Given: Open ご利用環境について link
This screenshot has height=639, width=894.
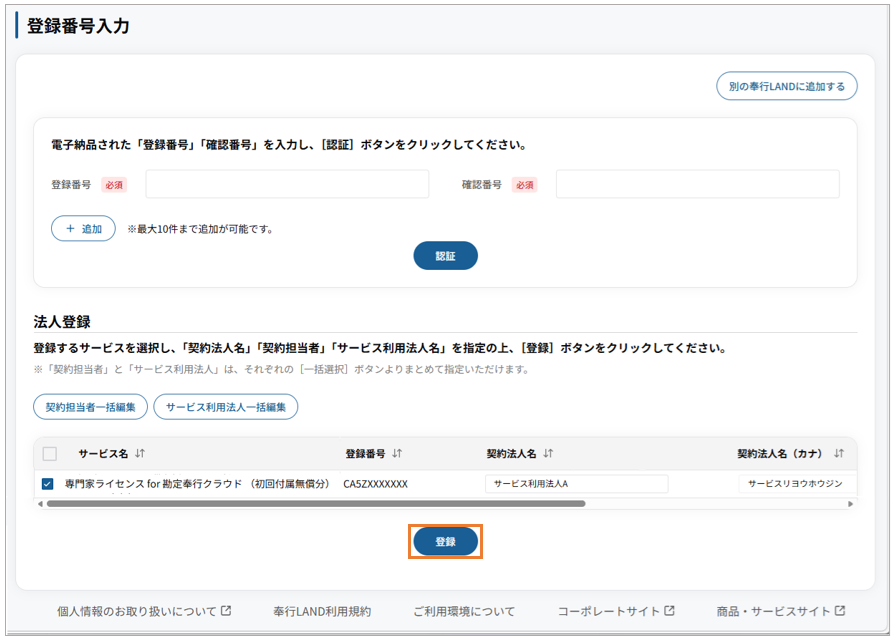Looking at the screenshot, I should coord(464,612).
